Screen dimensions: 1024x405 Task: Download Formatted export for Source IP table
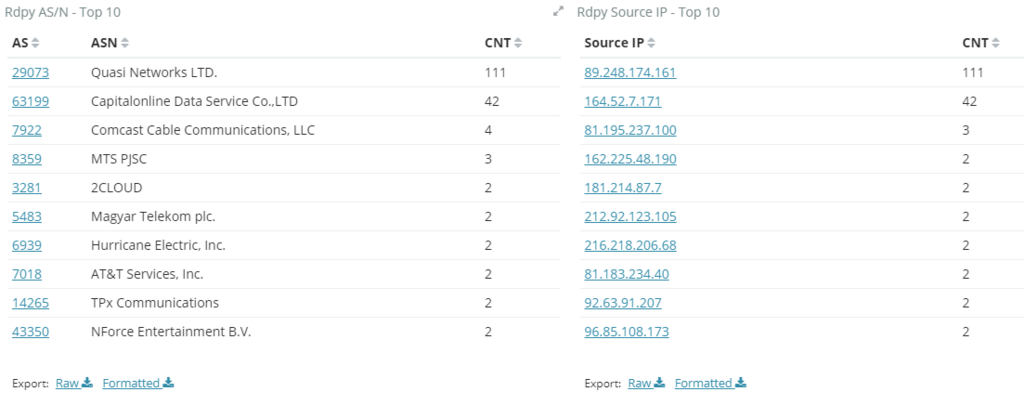click(x=710, y=383)
